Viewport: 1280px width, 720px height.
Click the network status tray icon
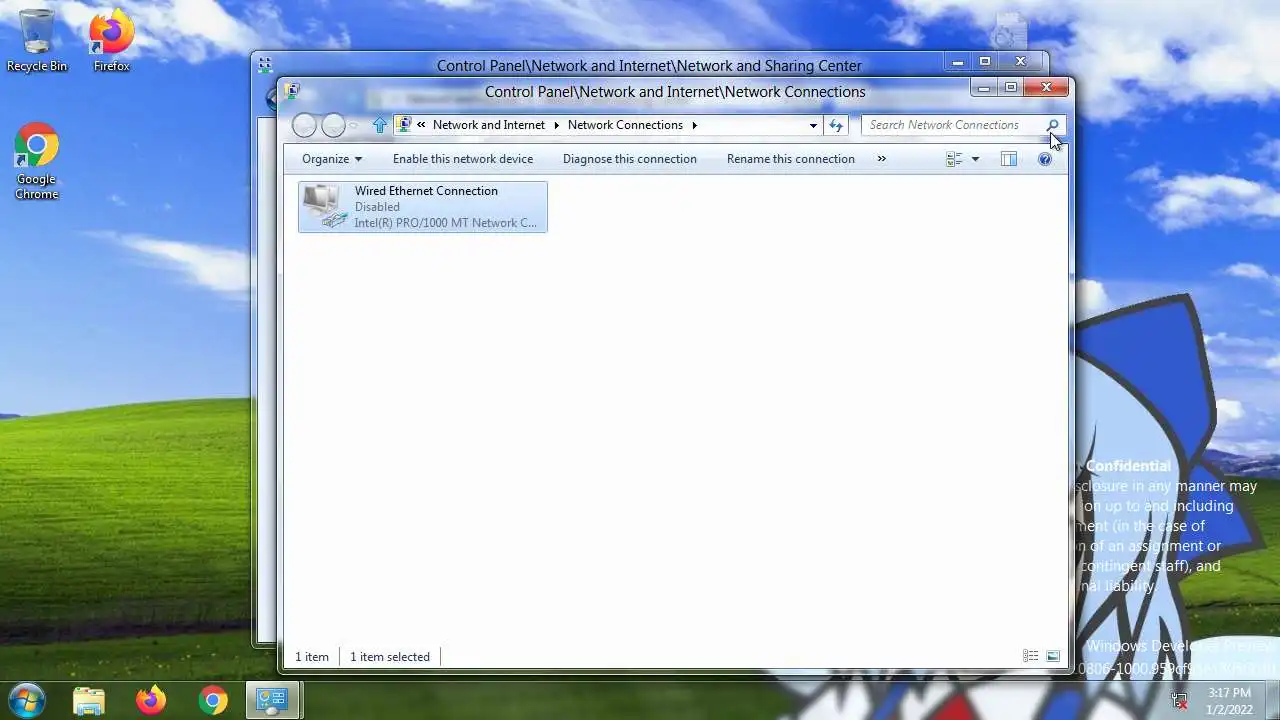(x=1180, y=701)
